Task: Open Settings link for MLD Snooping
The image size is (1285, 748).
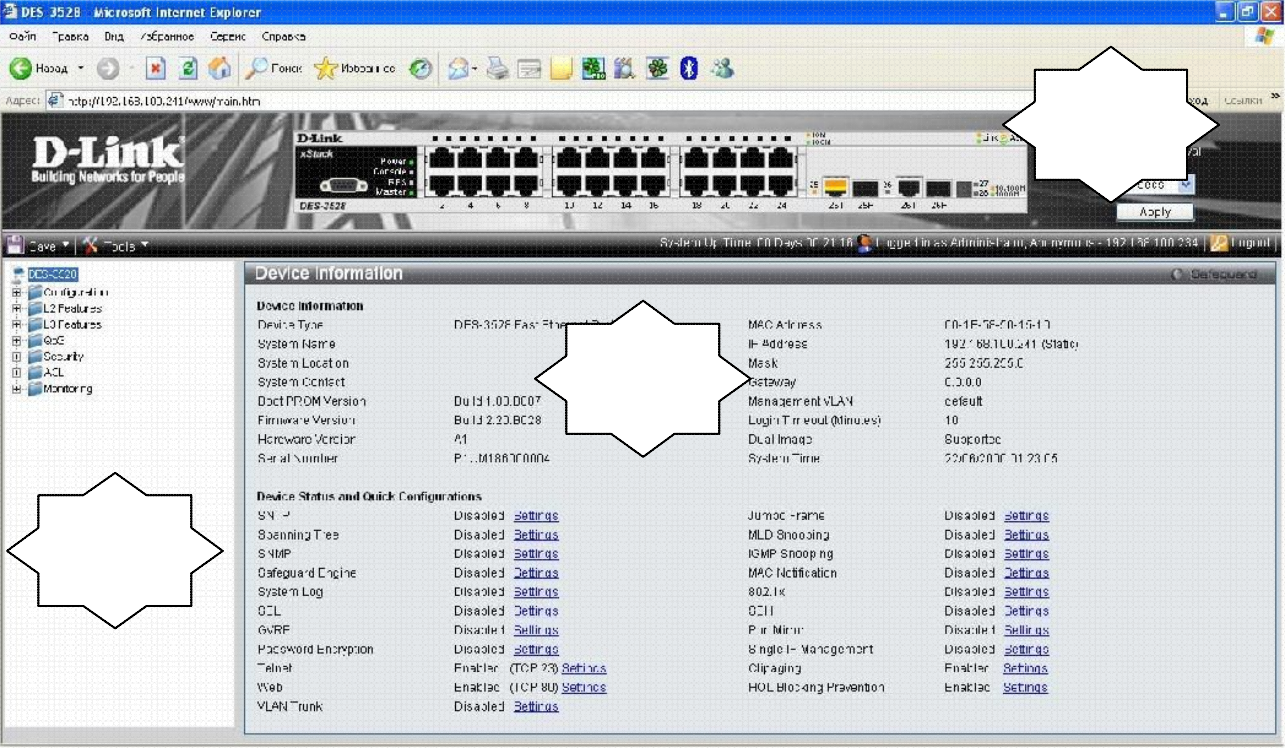Action: pos(1026,535)
